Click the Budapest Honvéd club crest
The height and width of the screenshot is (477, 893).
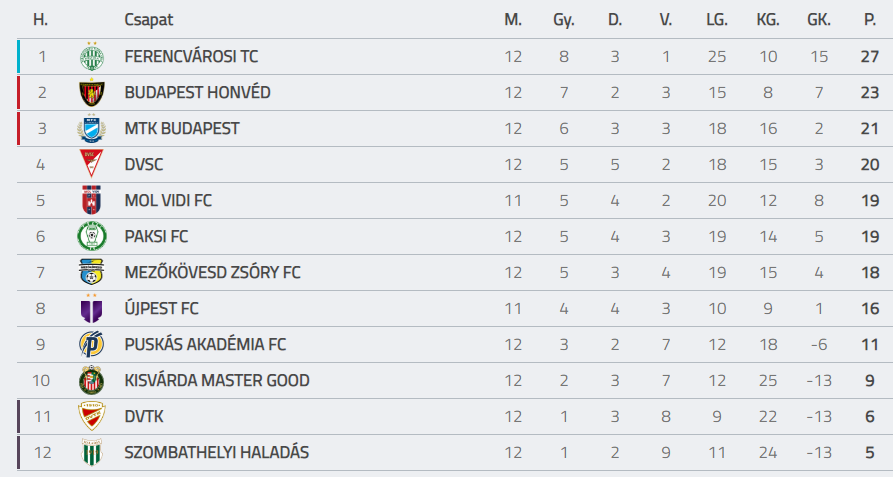[x=92, y=92]
